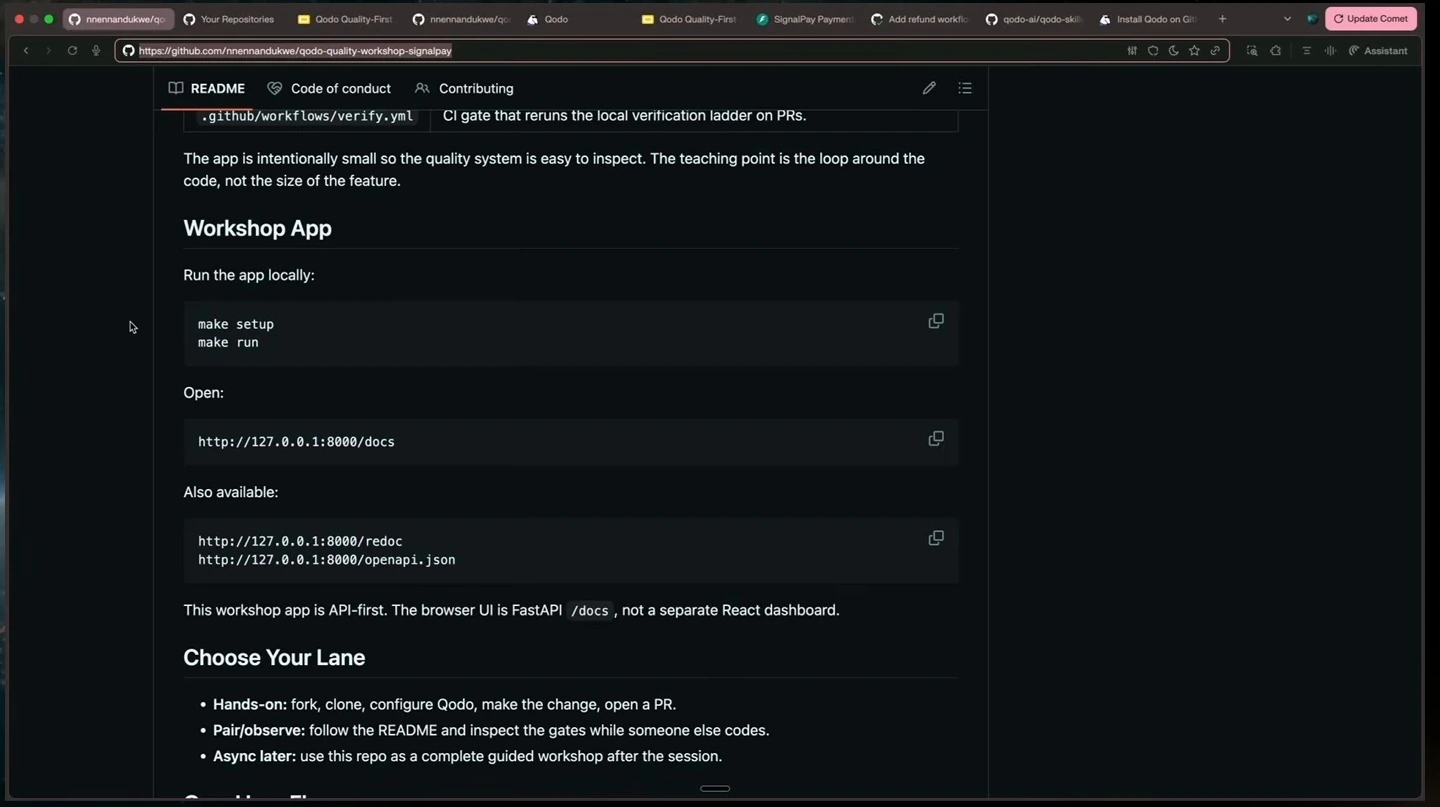1440x807 pixels.
Task: Expand the tab list dropdown chevron
Action: pos(1287,19)
